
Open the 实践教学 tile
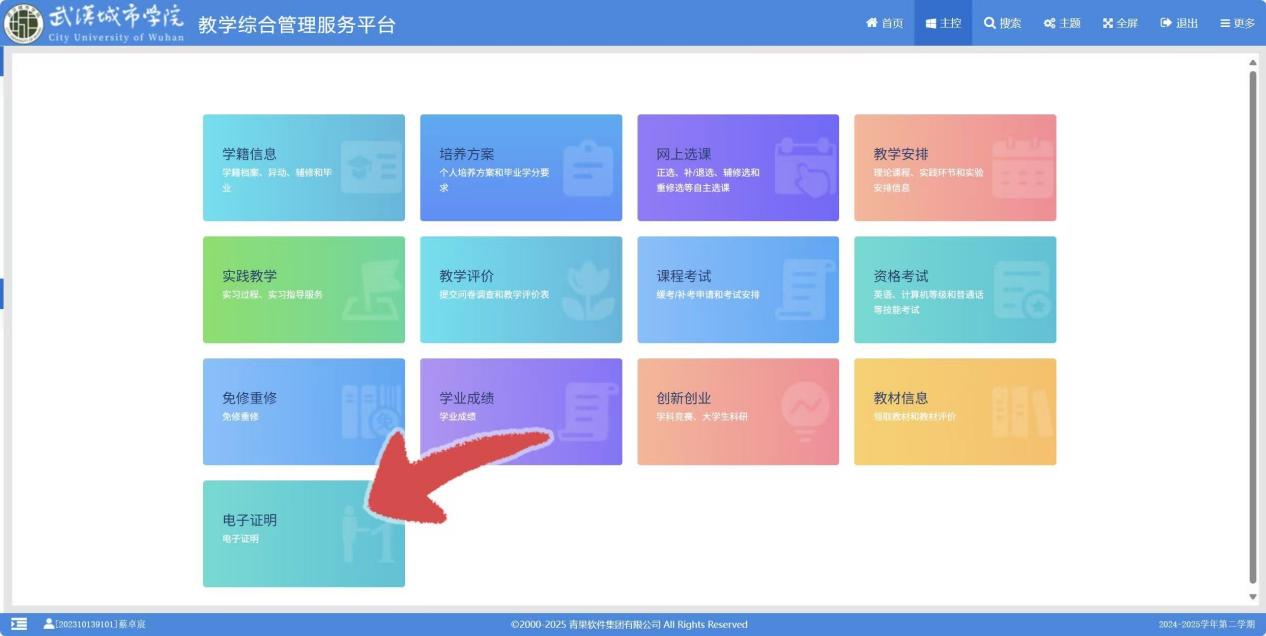point(303,289)
